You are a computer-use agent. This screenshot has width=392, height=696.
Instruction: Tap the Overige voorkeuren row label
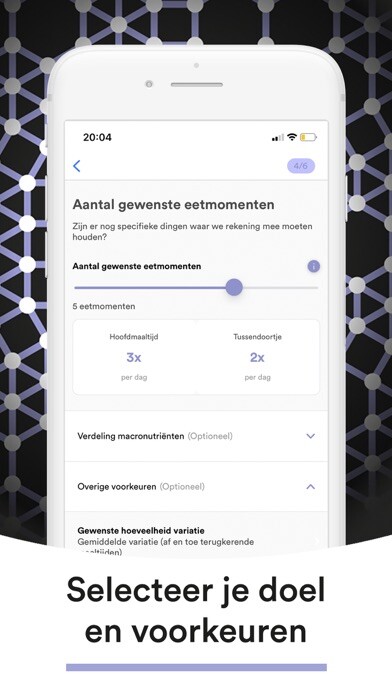coord(117,486)
